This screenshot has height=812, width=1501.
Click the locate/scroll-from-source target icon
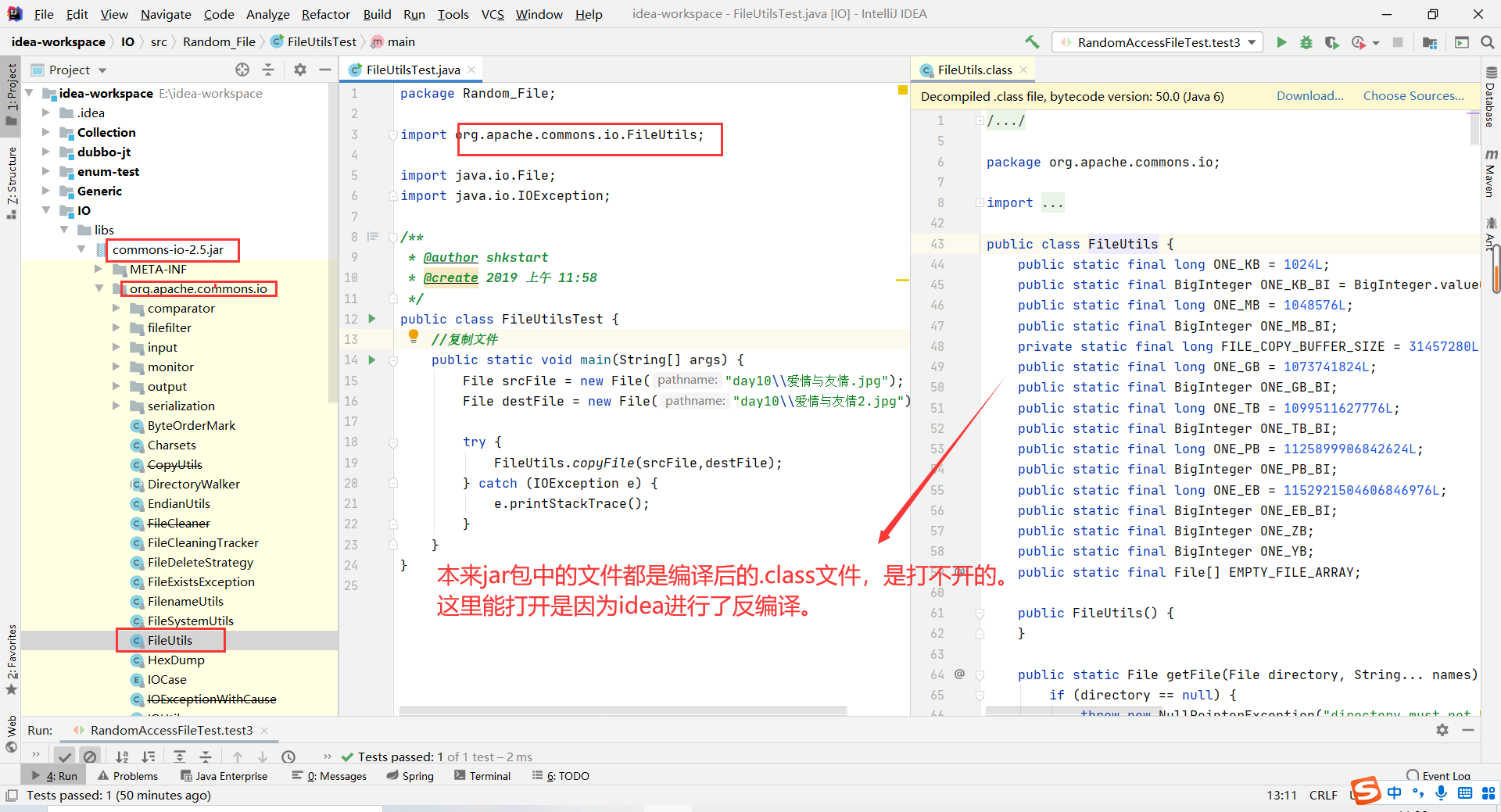tap(242, 70)
